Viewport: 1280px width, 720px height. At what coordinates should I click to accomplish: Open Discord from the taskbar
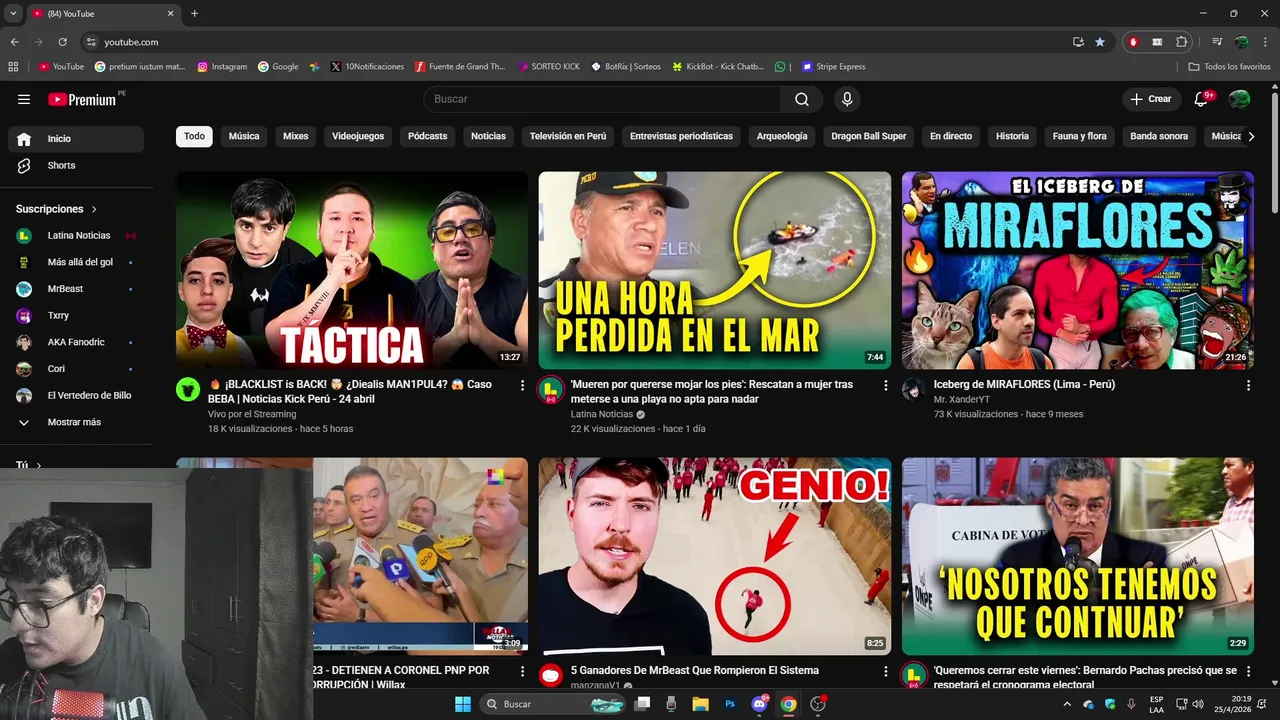pyautogui.click(x=759, y=704)
